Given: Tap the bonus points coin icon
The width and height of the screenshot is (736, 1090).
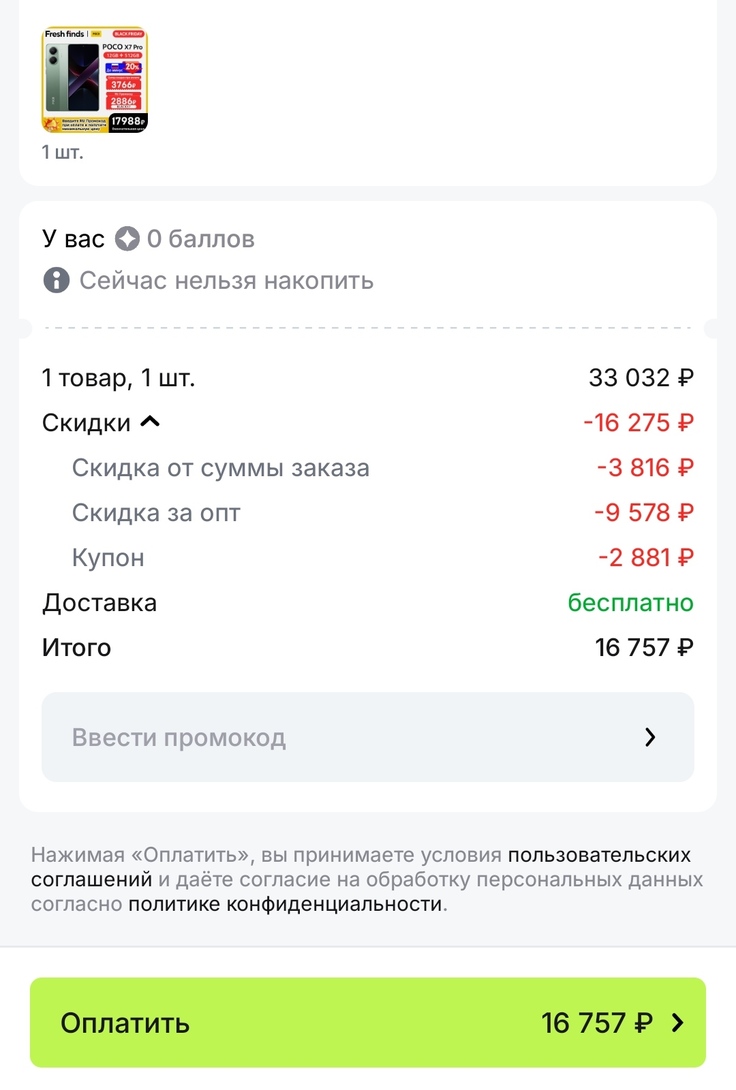Looking at the screenshot, I should (127, 239).
